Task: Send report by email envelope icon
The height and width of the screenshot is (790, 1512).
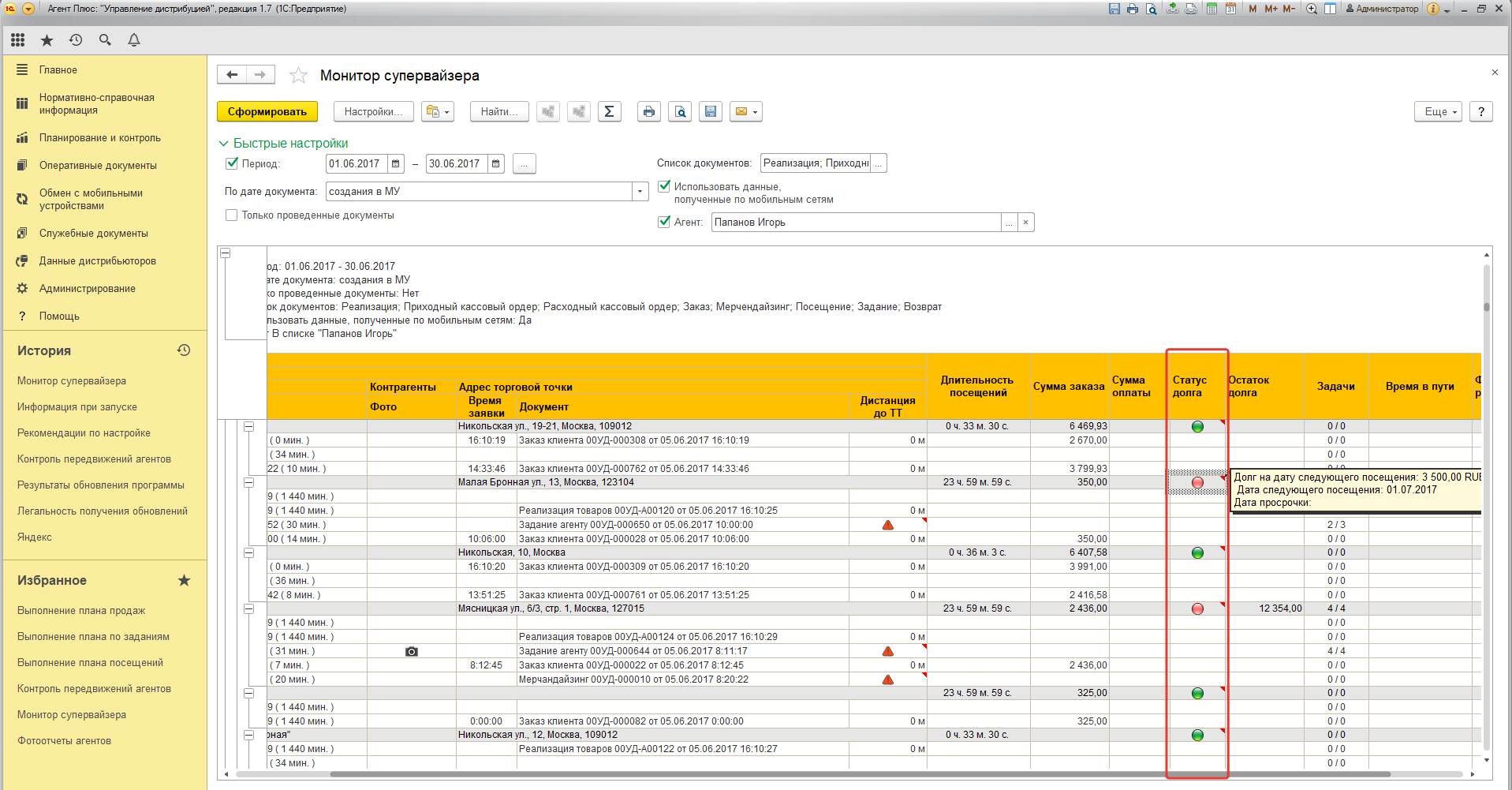Action: 745,112
